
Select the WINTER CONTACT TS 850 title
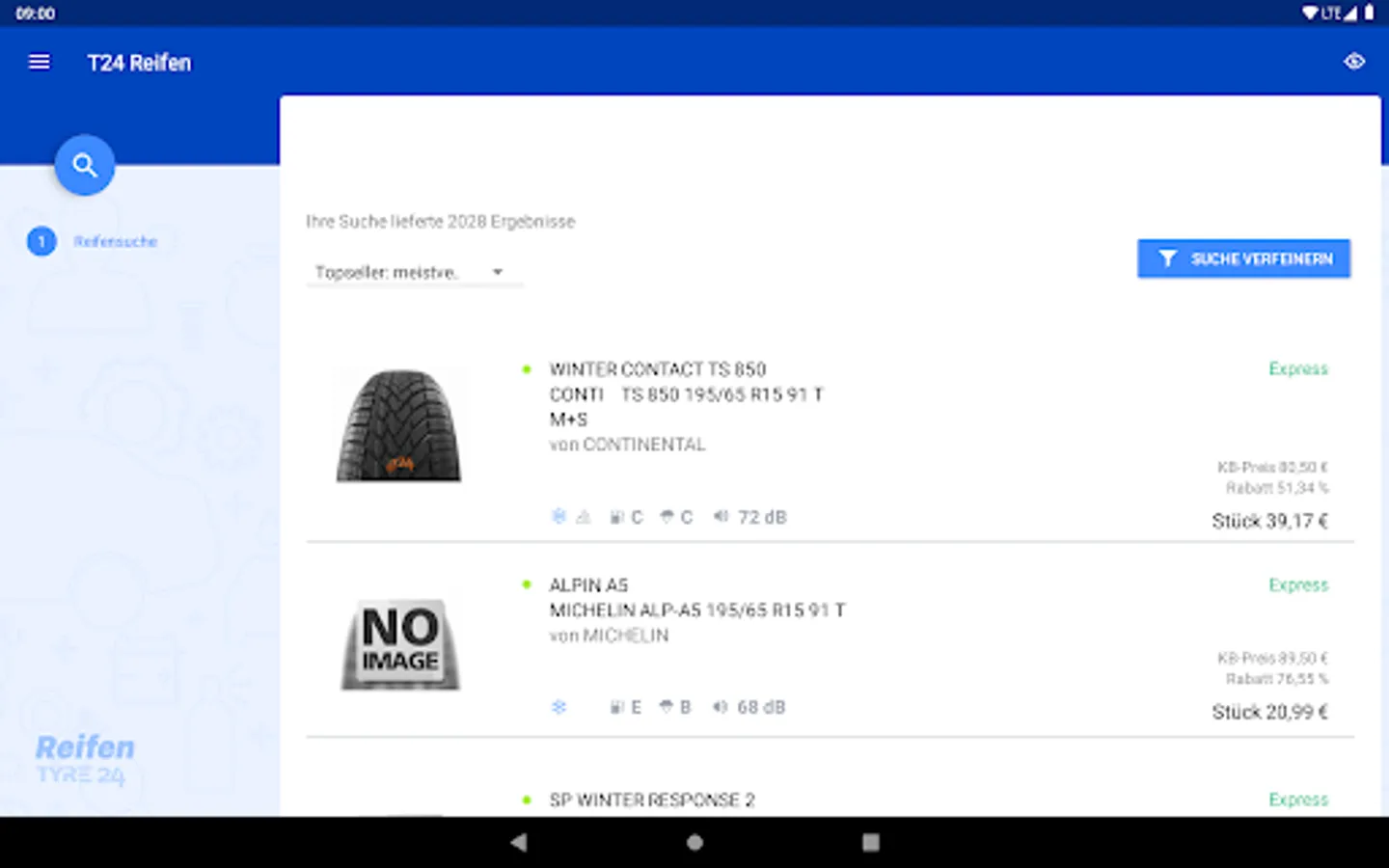tap(658, 369)
